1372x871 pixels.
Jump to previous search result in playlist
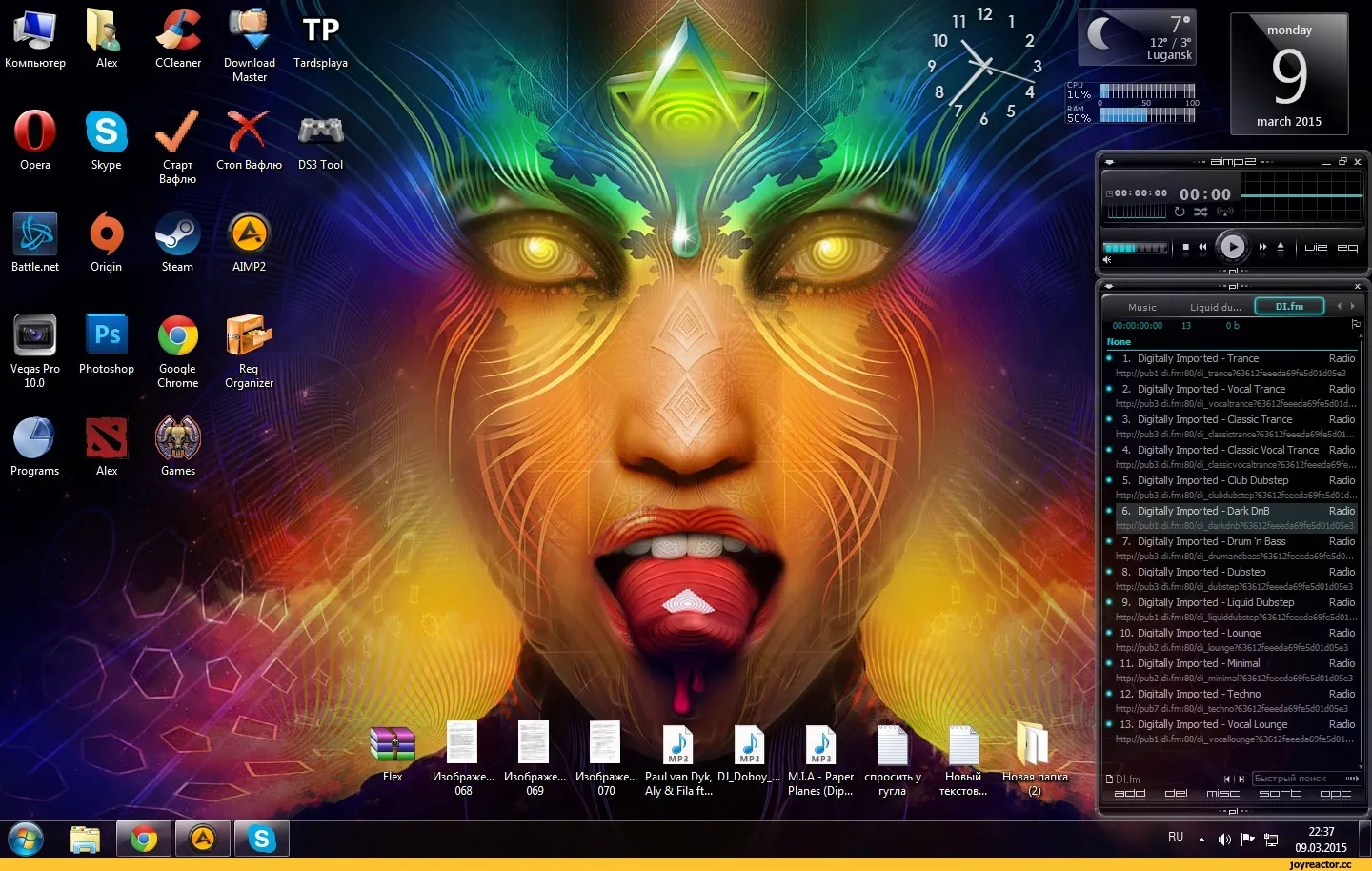click(1227, 780)
